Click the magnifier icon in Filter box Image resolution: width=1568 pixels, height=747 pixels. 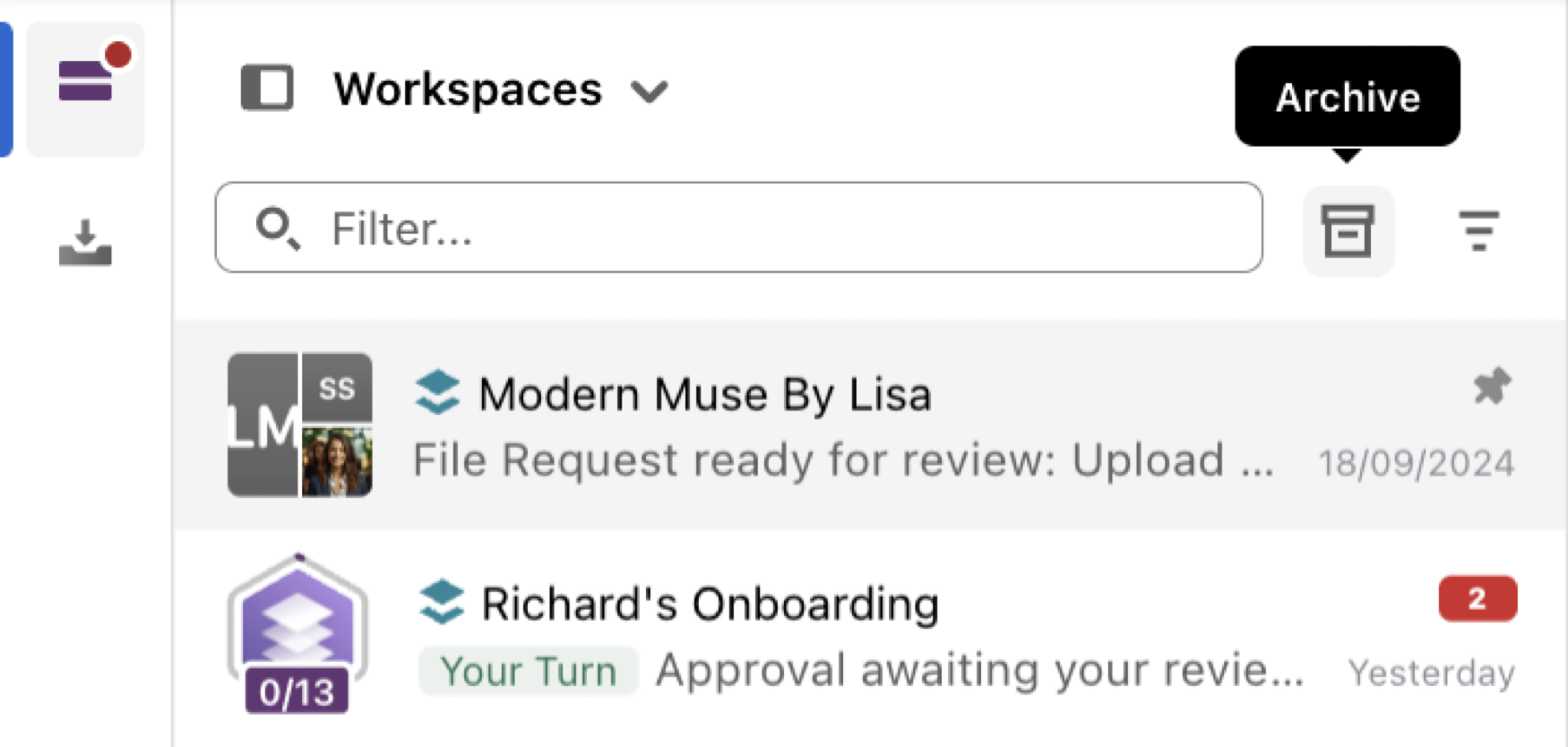click(x=277, y=228)
